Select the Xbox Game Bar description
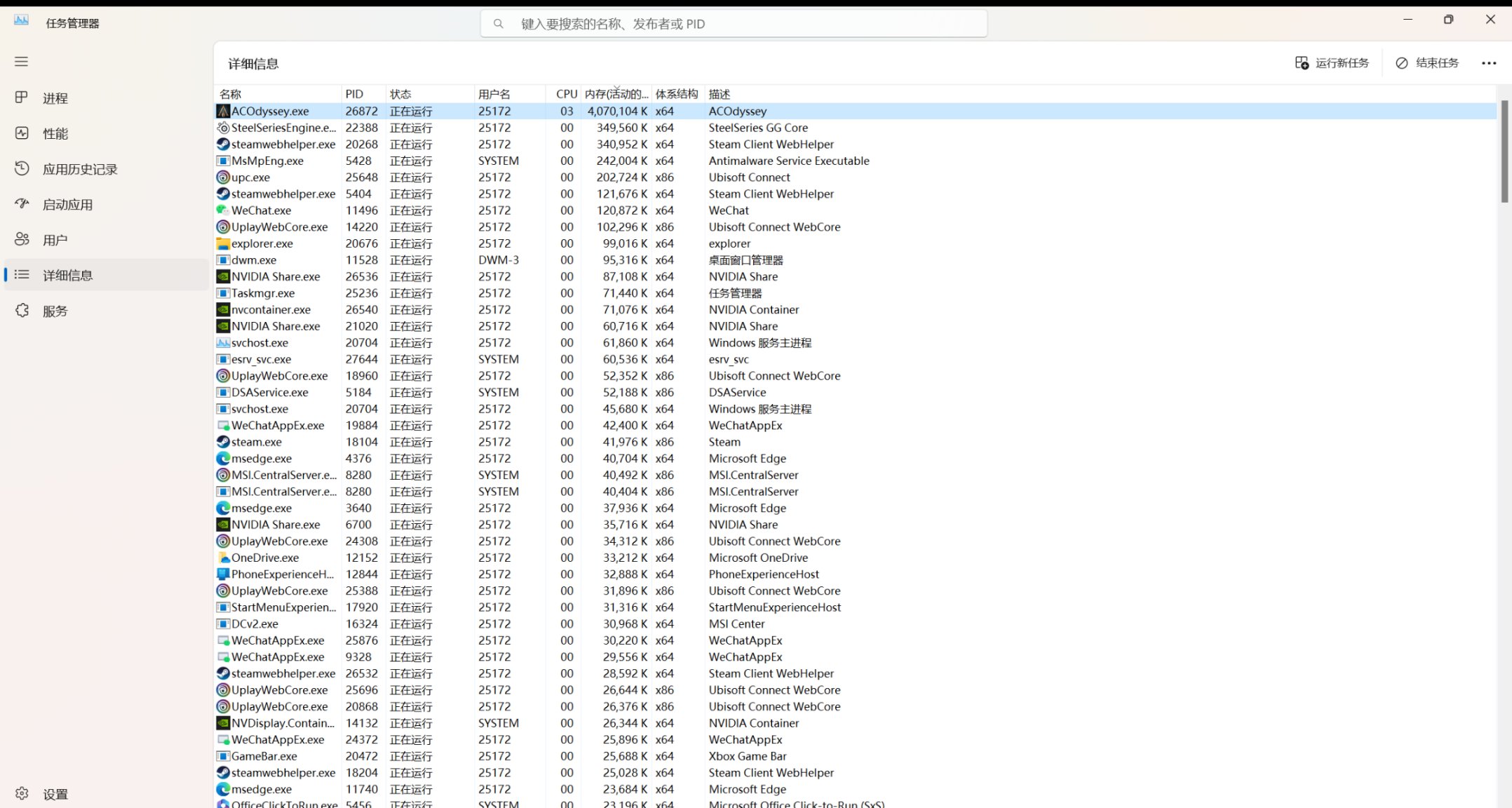Screen dimensions: 1512x808 coord(748,756)
